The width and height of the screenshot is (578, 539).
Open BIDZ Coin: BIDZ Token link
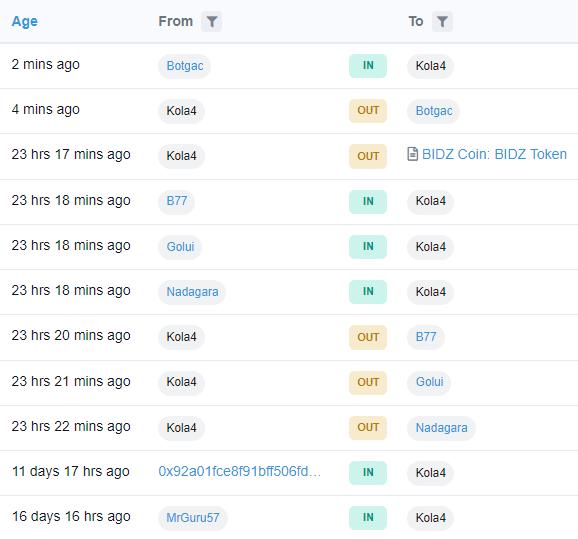[494, 154]
